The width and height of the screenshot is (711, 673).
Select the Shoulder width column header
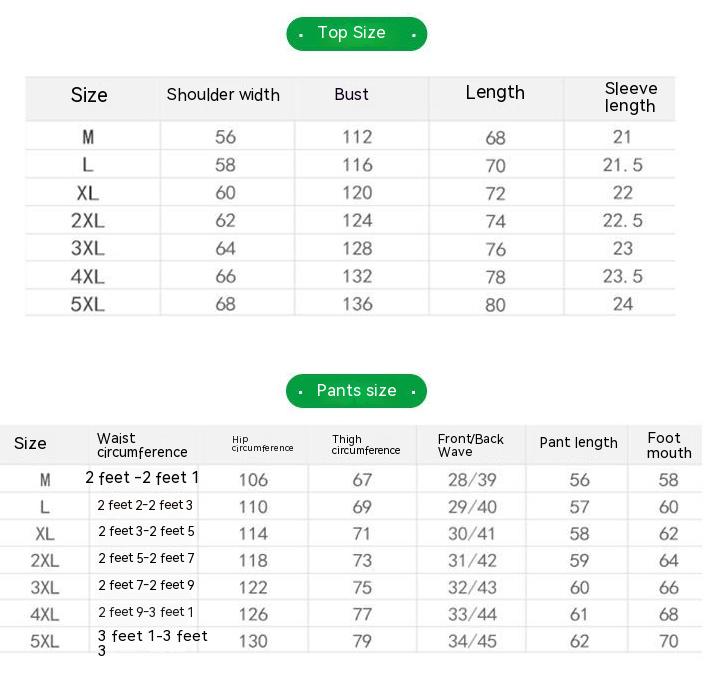coord(223,95)
